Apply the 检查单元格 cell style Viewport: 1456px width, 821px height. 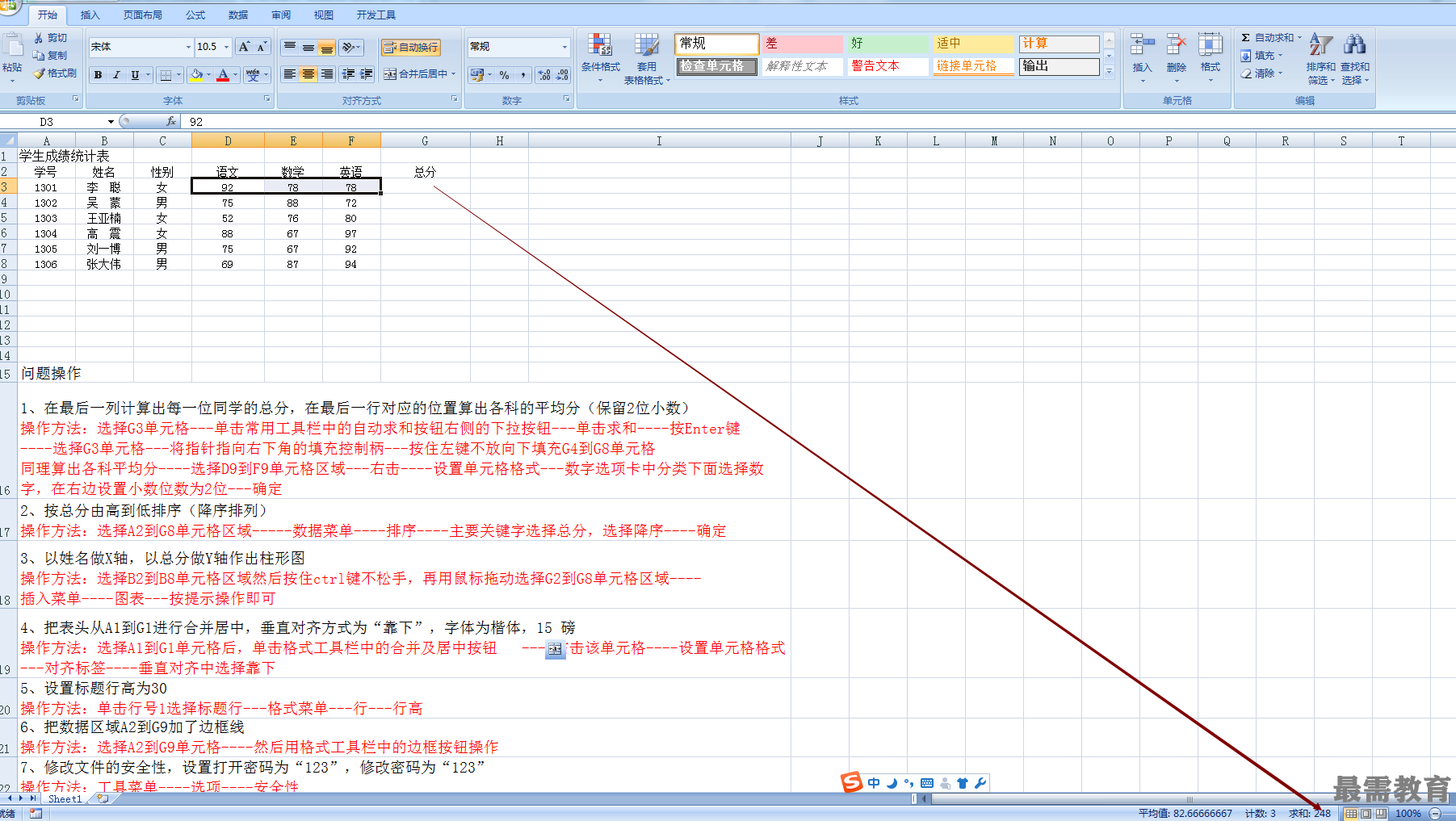click(716, 66)
